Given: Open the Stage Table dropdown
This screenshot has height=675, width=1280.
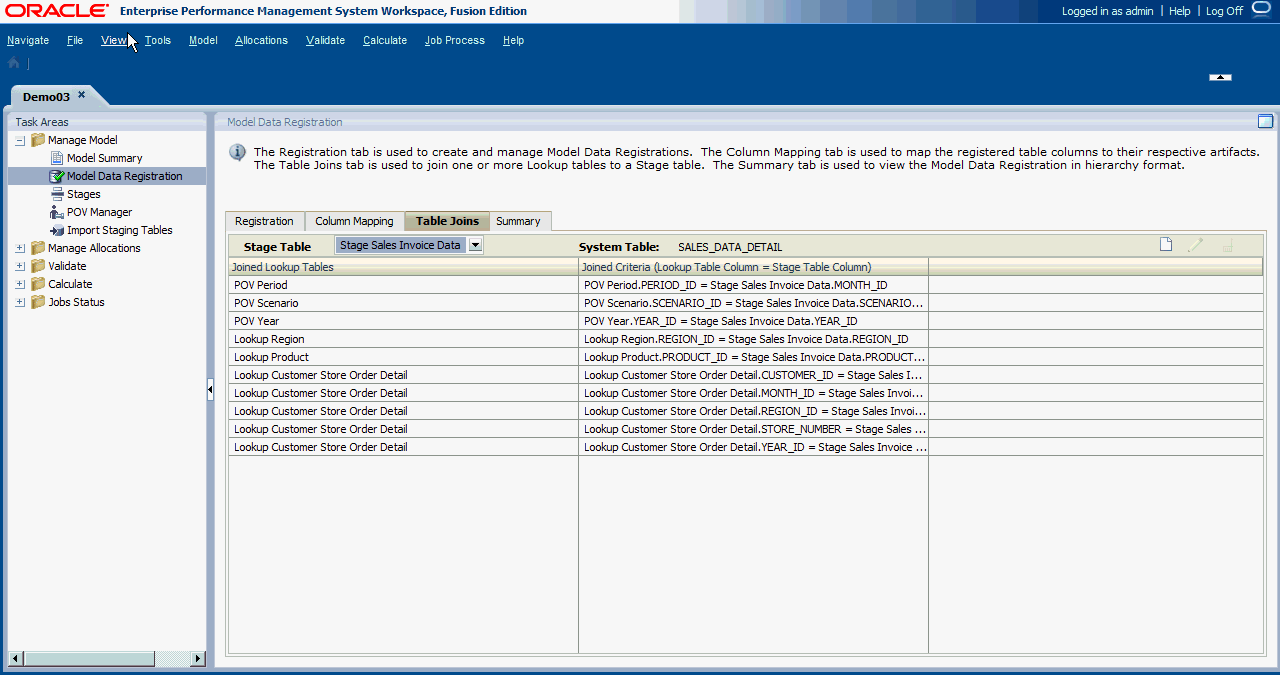Looking at the screenshot, I should (x=476, y=245).
